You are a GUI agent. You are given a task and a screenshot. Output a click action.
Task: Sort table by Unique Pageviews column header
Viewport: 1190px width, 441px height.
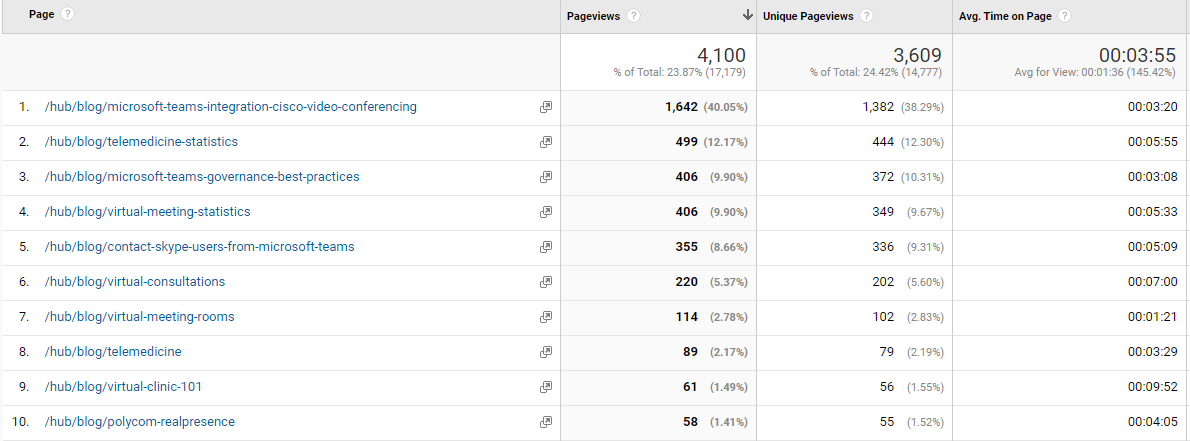(808, 16)
